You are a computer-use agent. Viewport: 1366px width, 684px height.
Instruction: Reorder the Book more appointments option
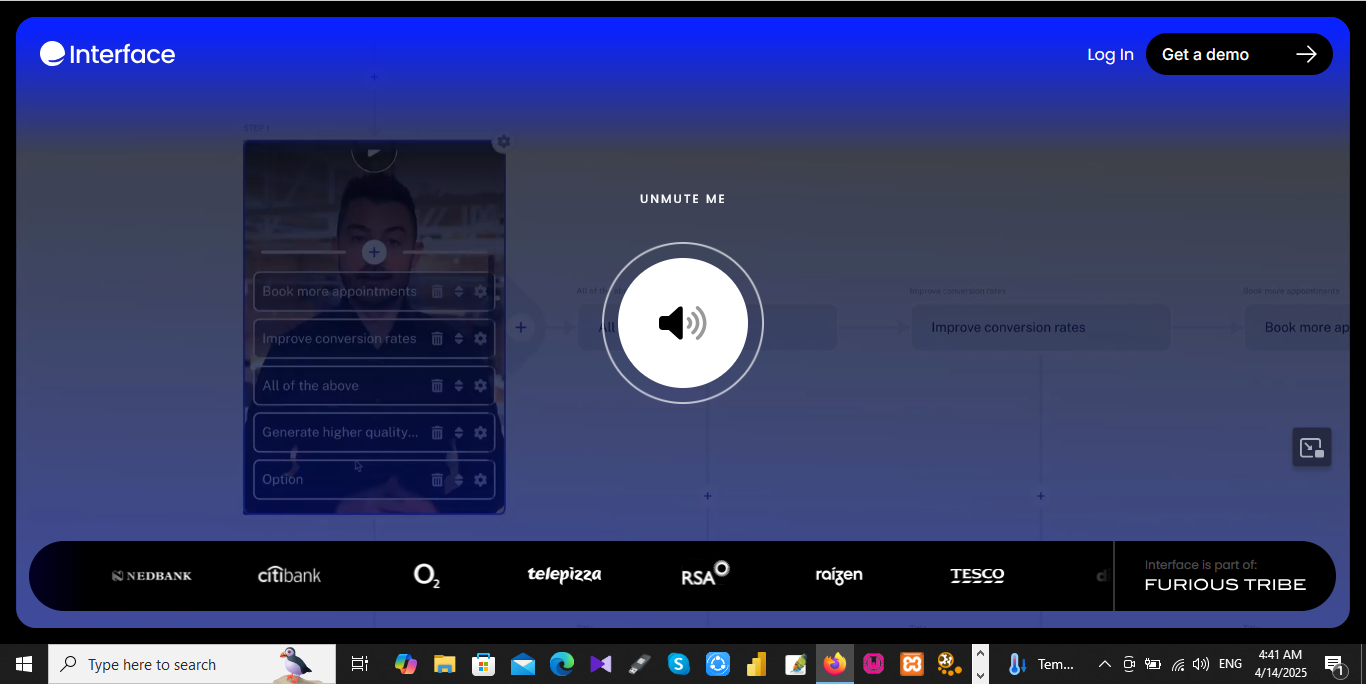coord(459,292)
